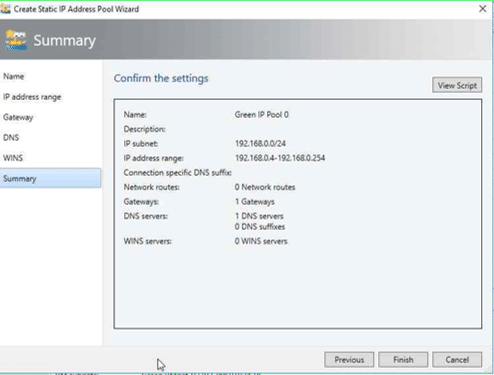
Task: Click the 'IP address range:' label in summary
Action: point(153,158)
